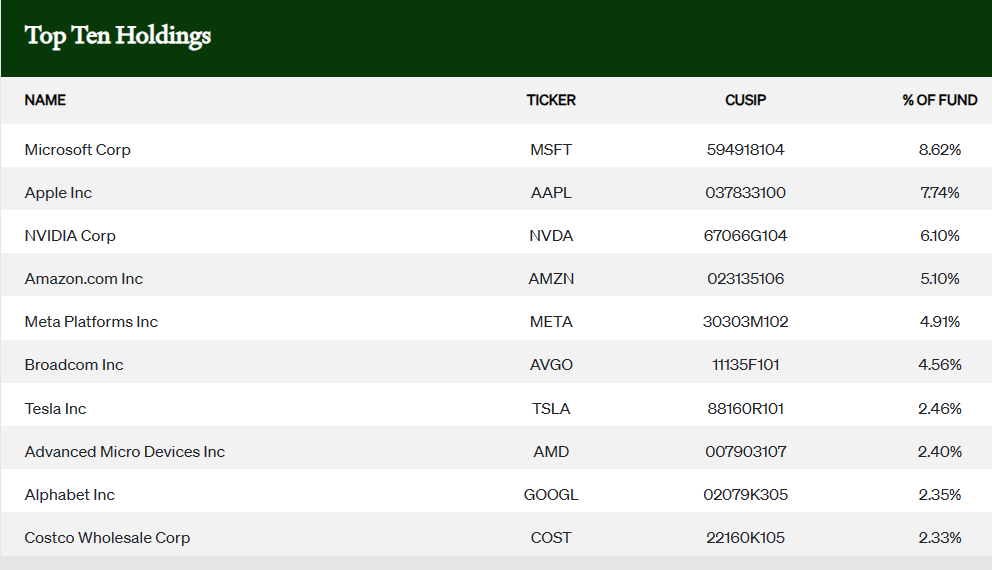The image size is (992, 570).
Task: Select the Microsoft Corp holding name
Action: (x=77, y=150)
